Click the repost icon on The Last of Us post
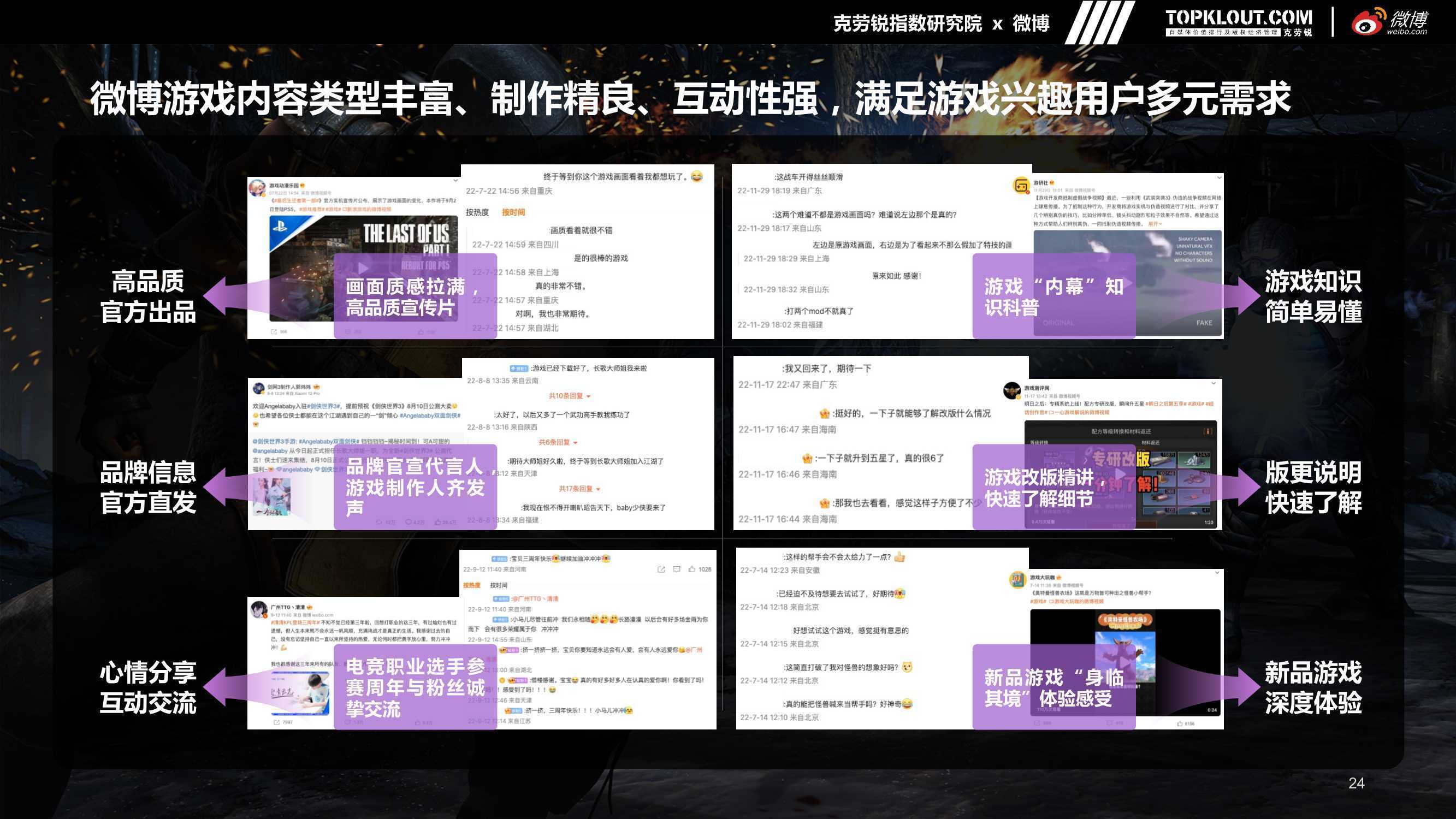 [274, 331]
